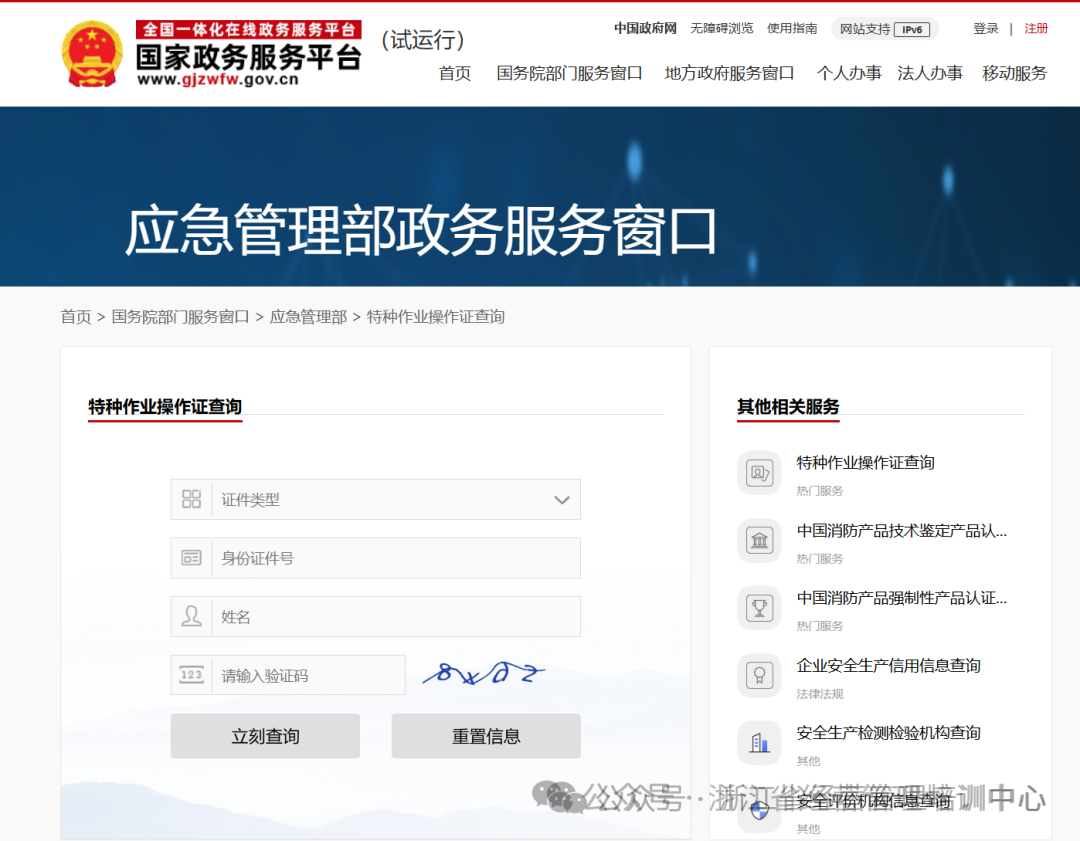Click the 登录 link
Screen dimensions: 1080x841
(x=986, y=28)
